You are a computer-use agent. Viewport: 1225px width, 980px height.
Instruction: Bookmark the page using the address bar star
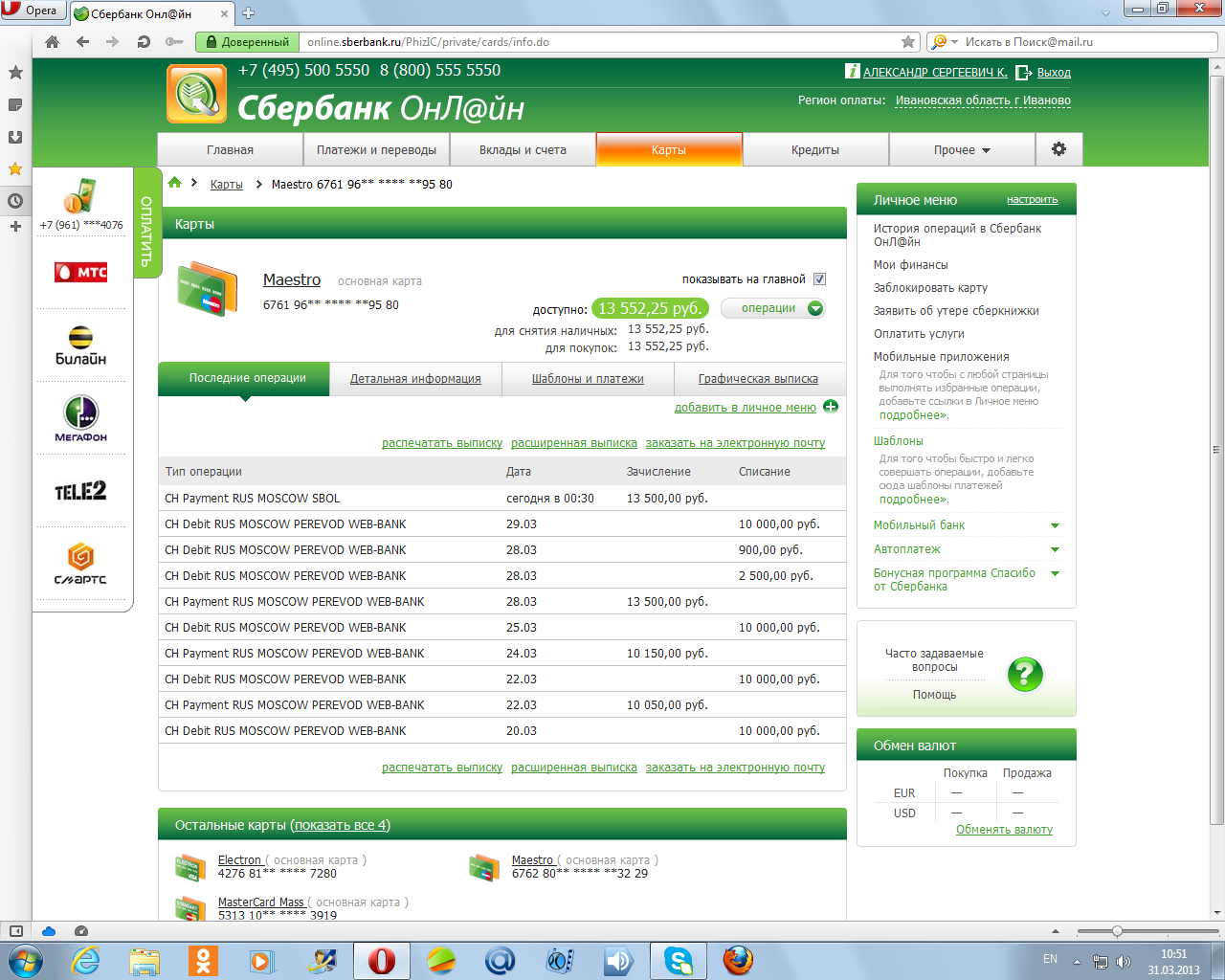pos(908,42)
